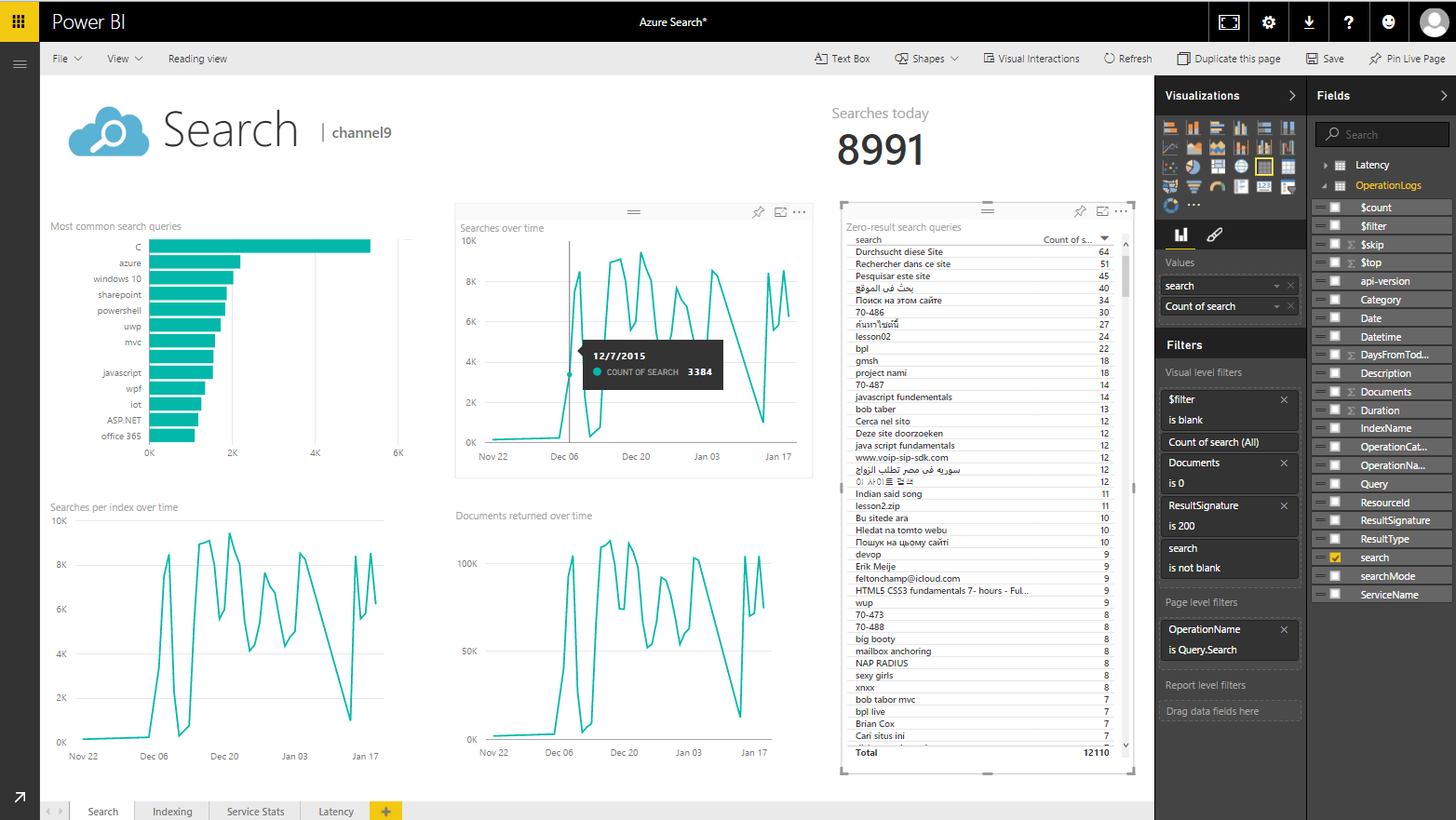Click the download icon in top bar
The height and width of the screenshot is (820, 1456).
(x=1309, y=22)
